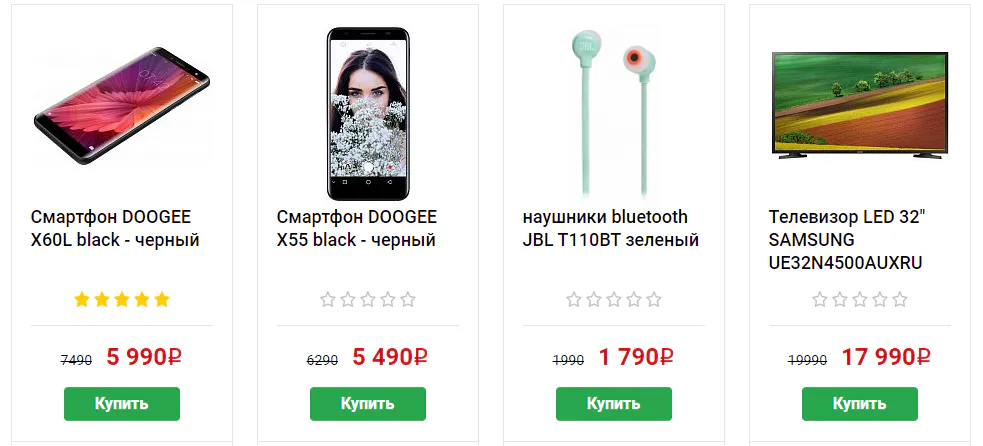This screenshot has width=983, height=446.
Task: Click Купить for DOOGEE X55
Action: 367,403
